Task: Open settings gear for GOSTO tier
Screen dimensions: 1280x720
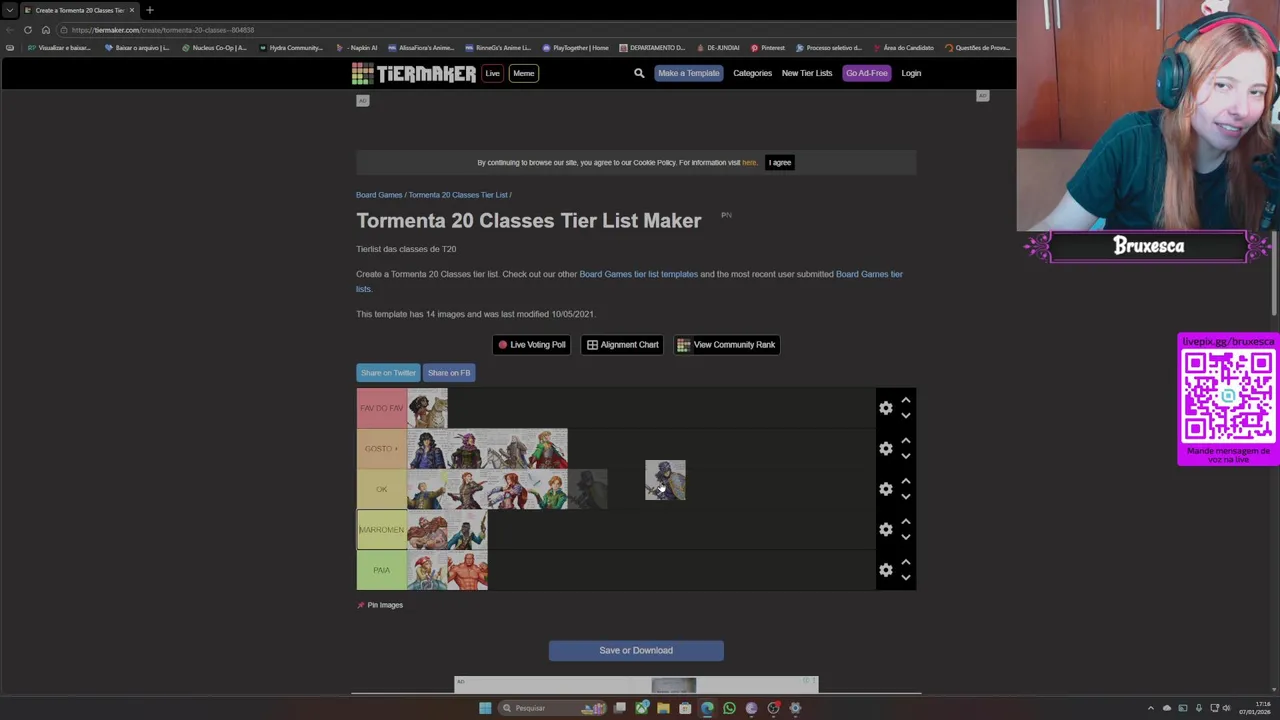Action: [886, 448]
